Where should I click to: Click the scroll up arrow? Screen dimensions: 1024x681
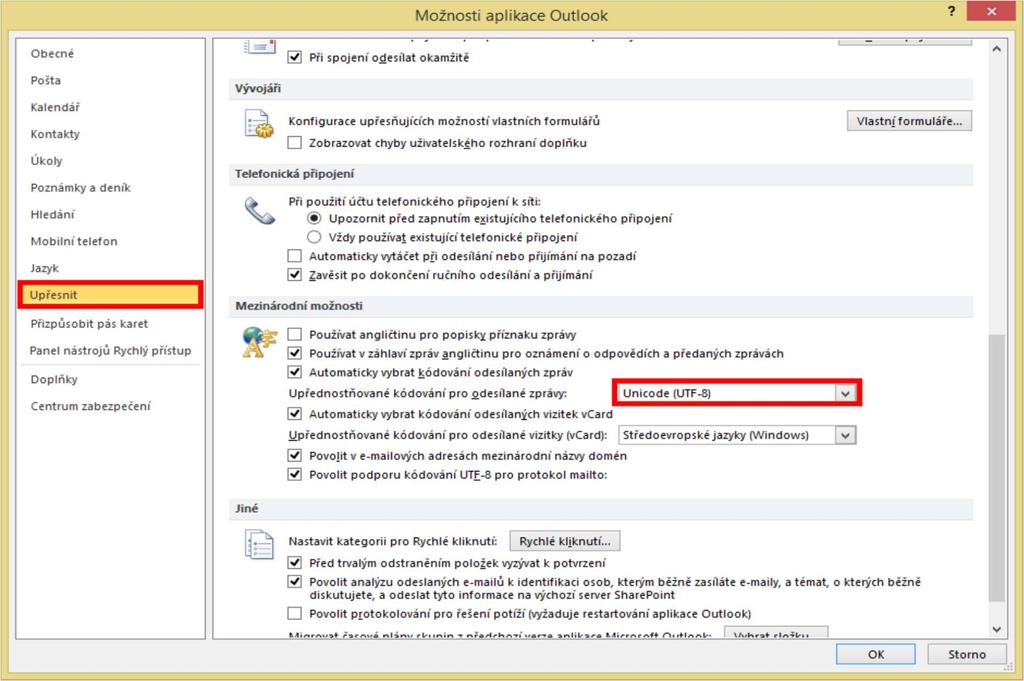coord(996,50)
